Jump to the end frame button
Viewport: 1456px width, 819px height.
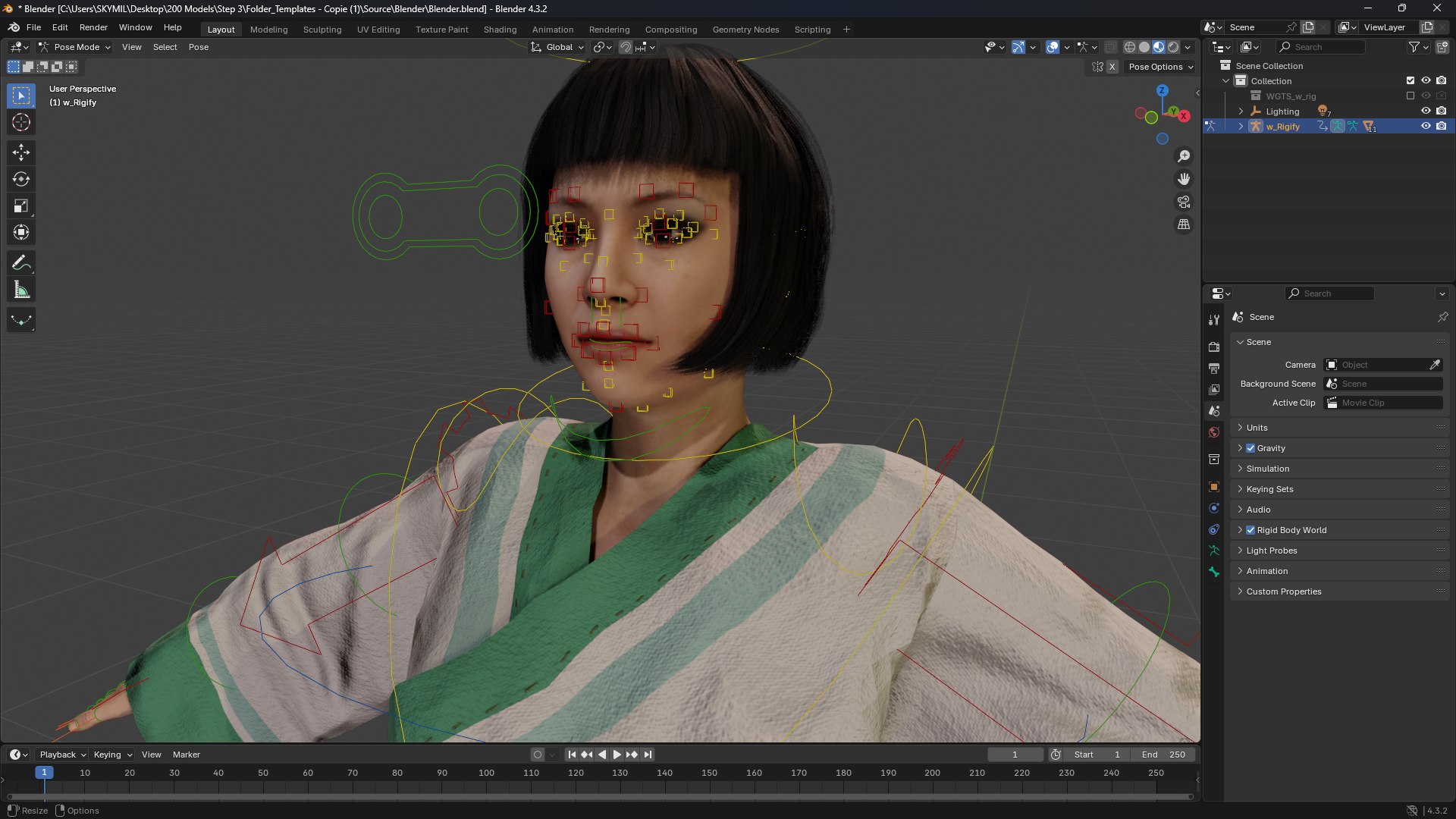[648, 755]
